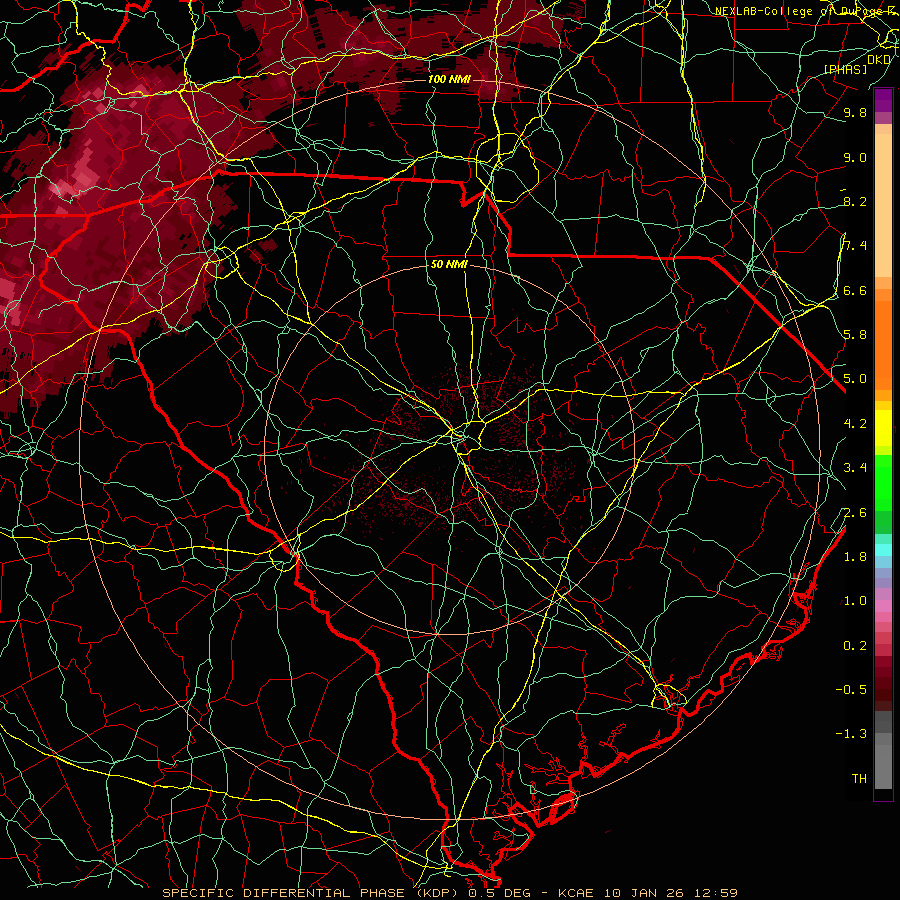Pick the orange band near 5.8
The width and height of the screenshot is (900, 900).
pyautogui.click(x=883, y=345)
